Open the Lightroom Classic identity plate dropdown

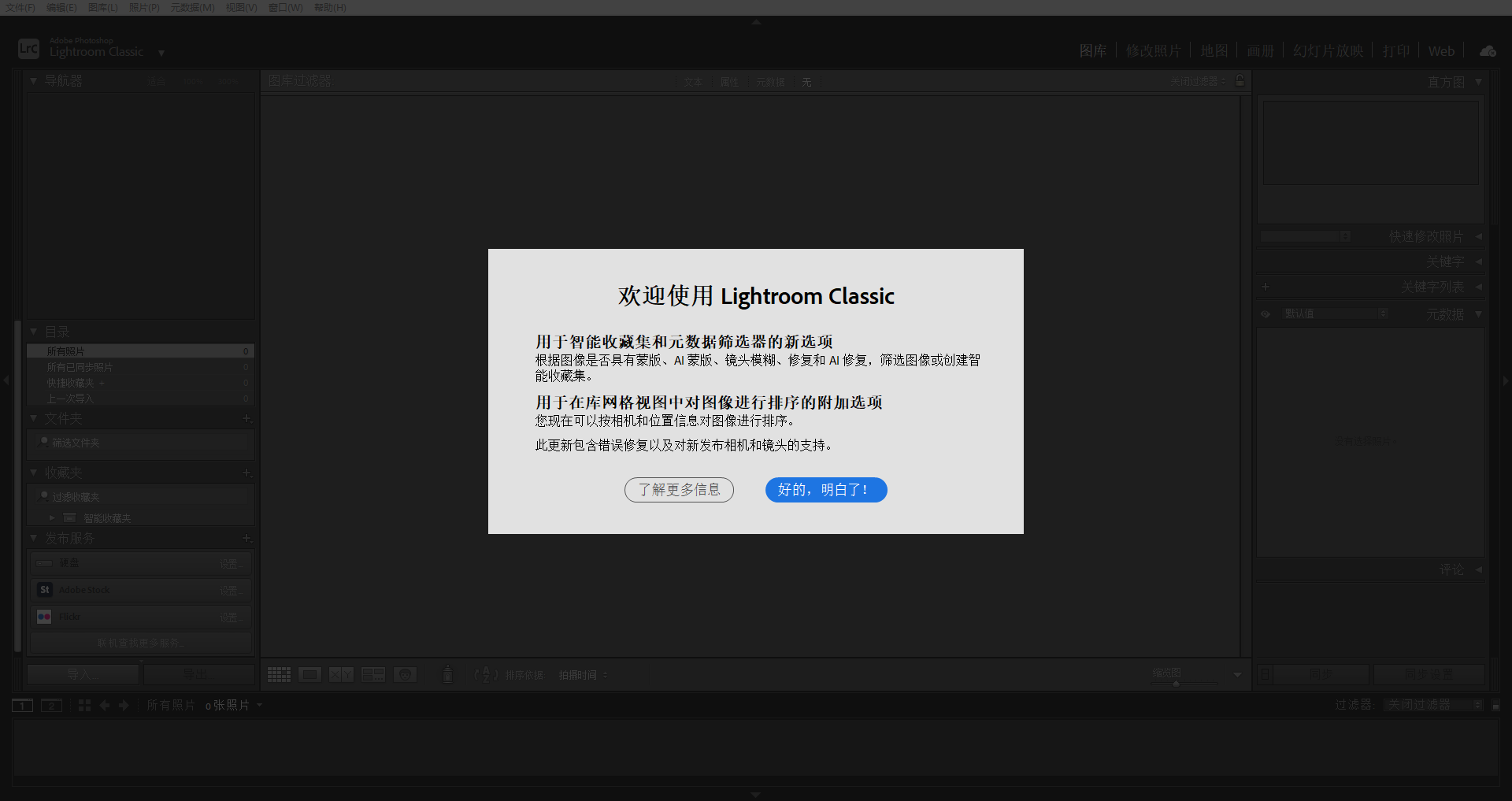(x=161, y=53)
